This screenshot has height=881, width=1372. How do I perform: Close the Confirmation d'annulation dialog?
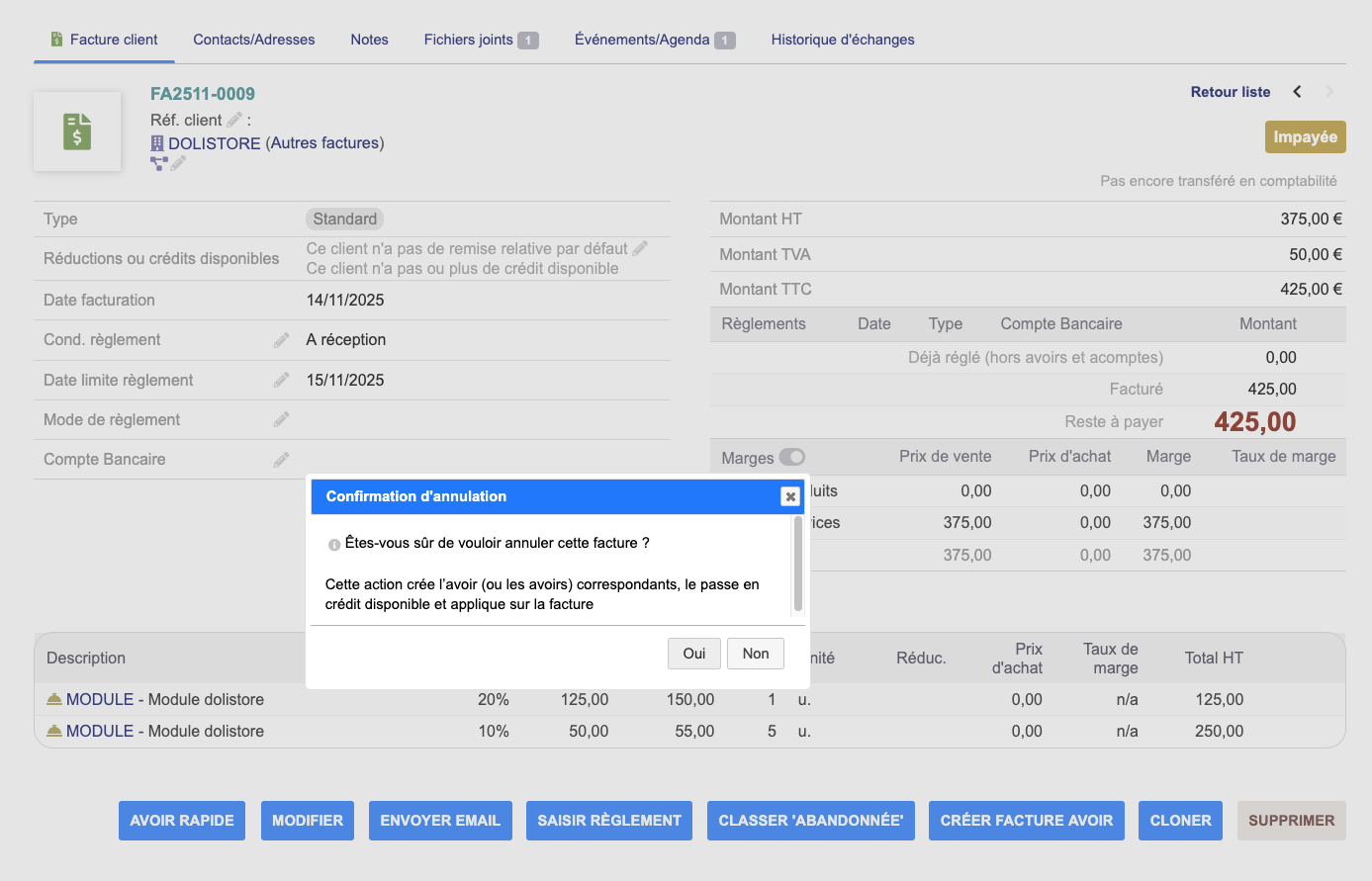789,496
